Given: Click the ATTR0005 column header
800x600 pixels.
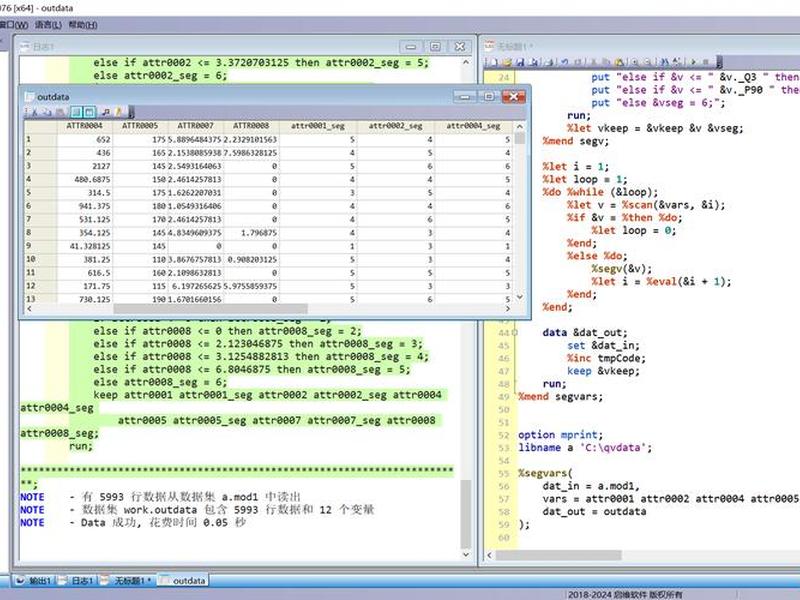Looking at the screenshot, I should pos(140,126).
